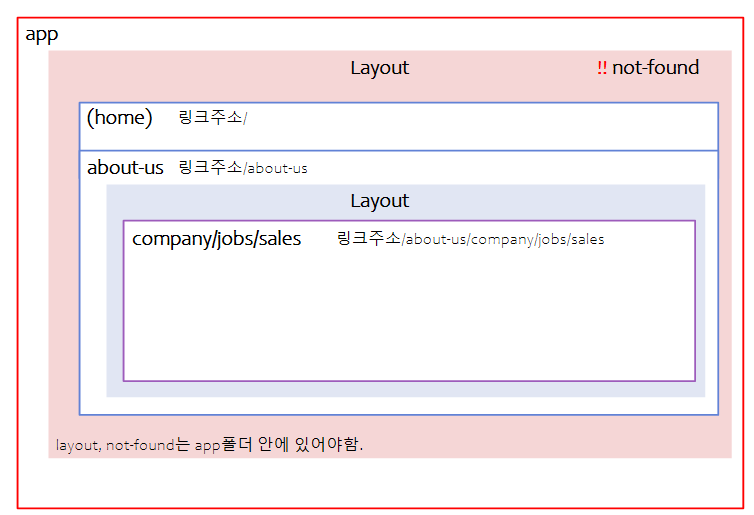Click the "app" folder label
754x515 pixels.
(x=42, y=35)
